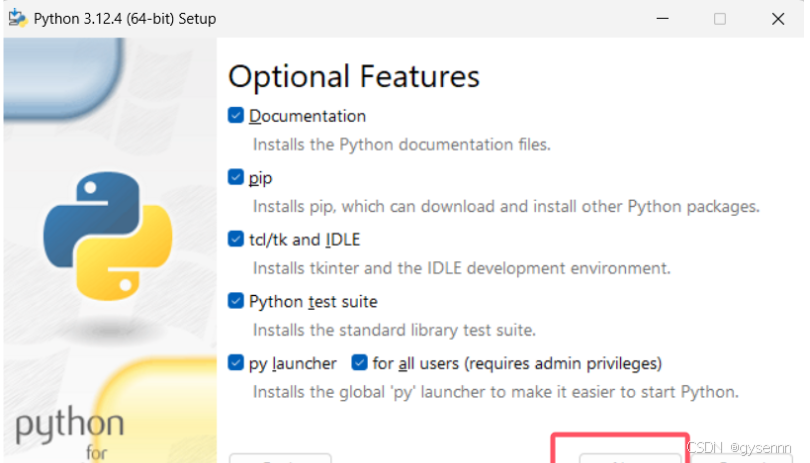Click the Python logo graphic
This screenshot has width=810, height=463.
108,236
